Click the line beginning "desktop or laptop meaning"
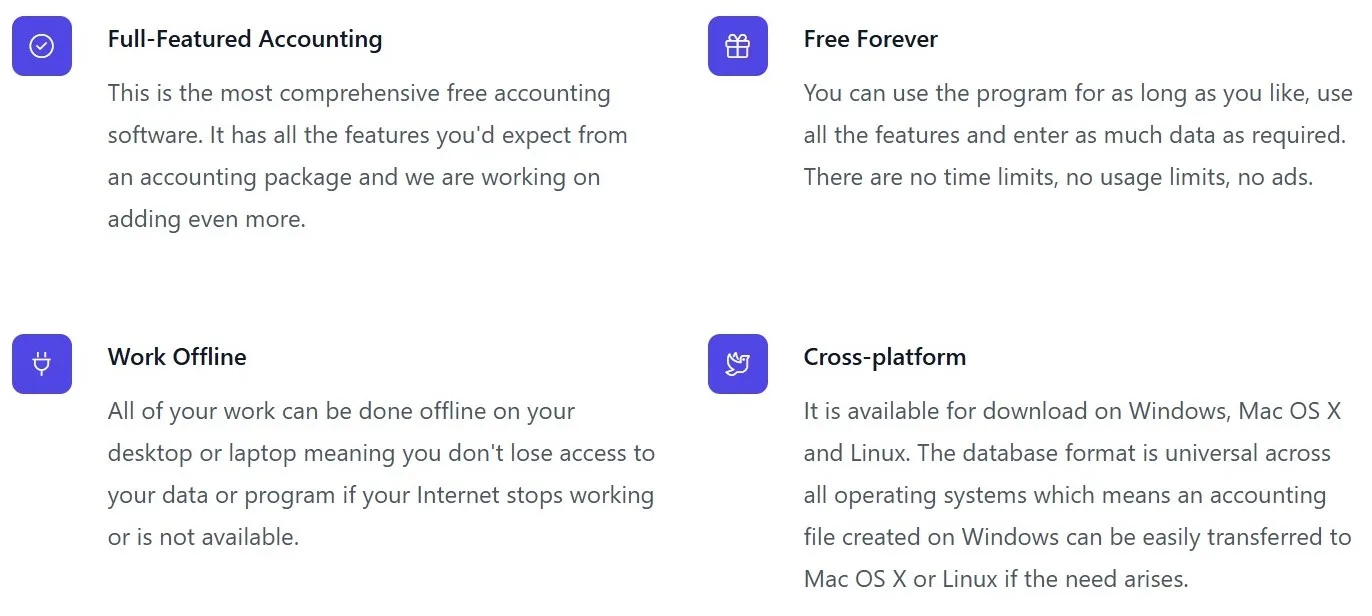The width and height of the screenshot is (1372, 616). [x=381, y=453]
